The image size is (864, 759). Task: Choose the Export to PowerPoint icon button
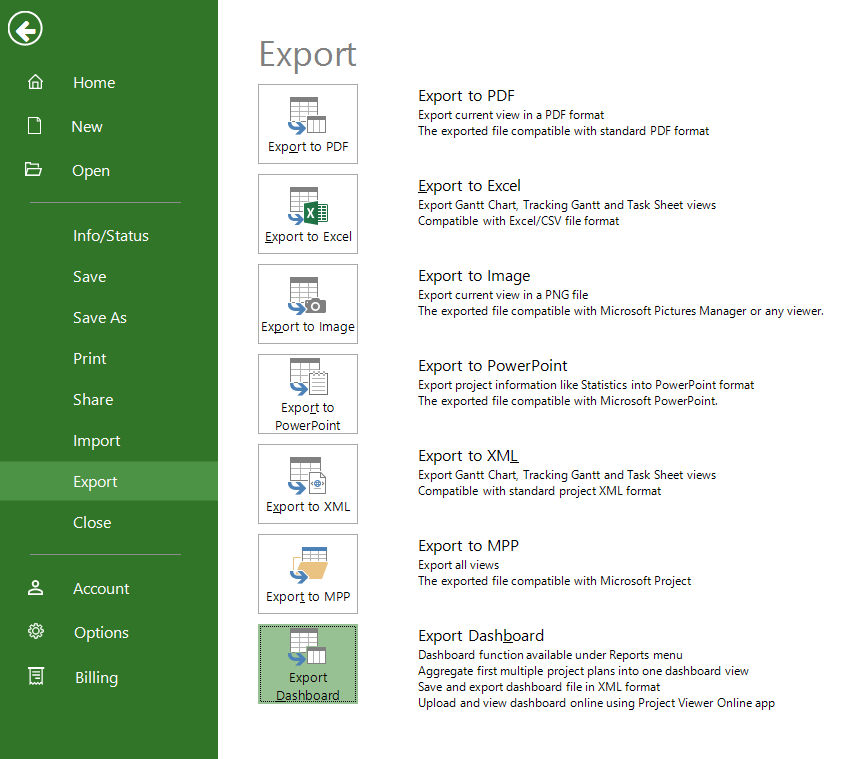coord(307,394)
